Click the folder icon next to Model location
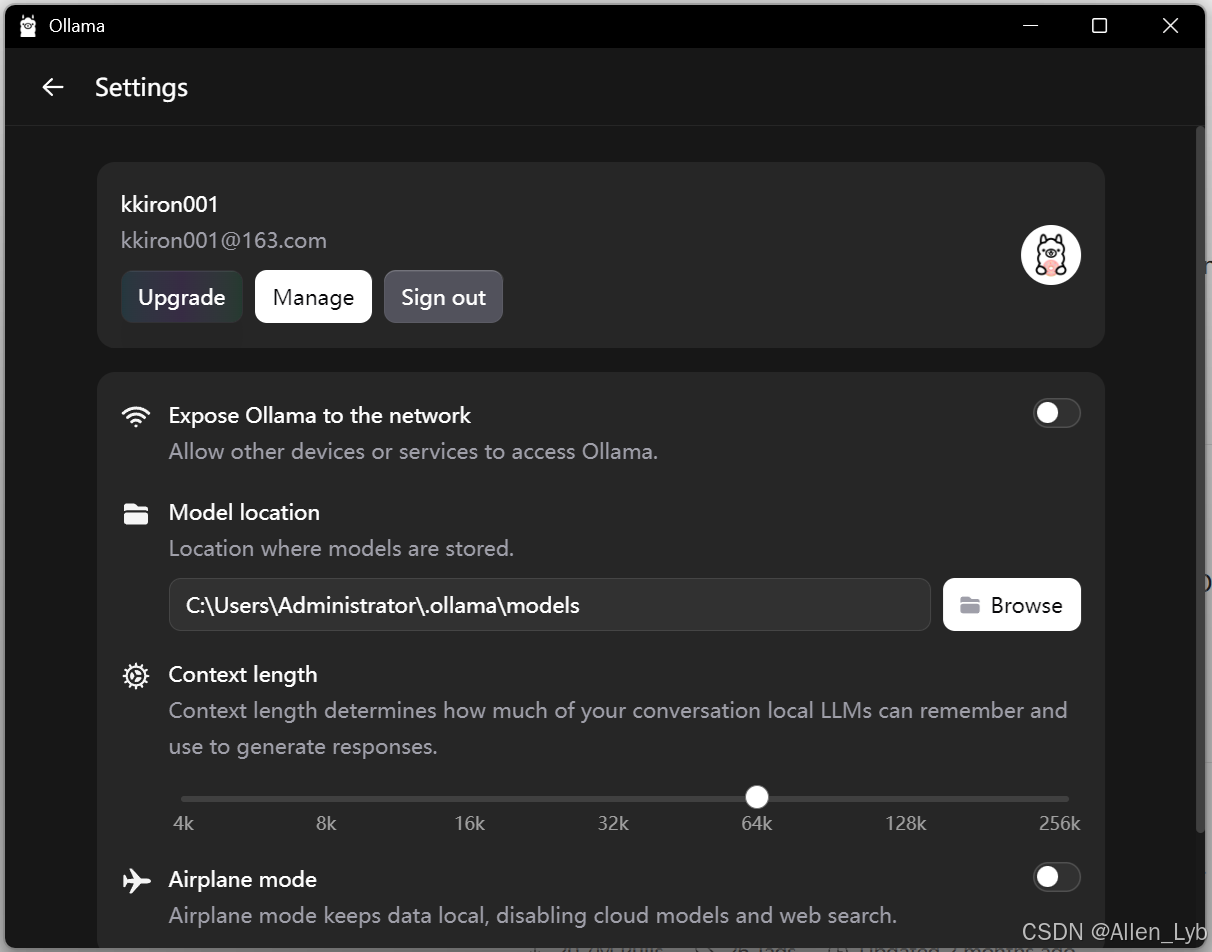This screenshot has width=1212, height=952. (x=136, y=514)
